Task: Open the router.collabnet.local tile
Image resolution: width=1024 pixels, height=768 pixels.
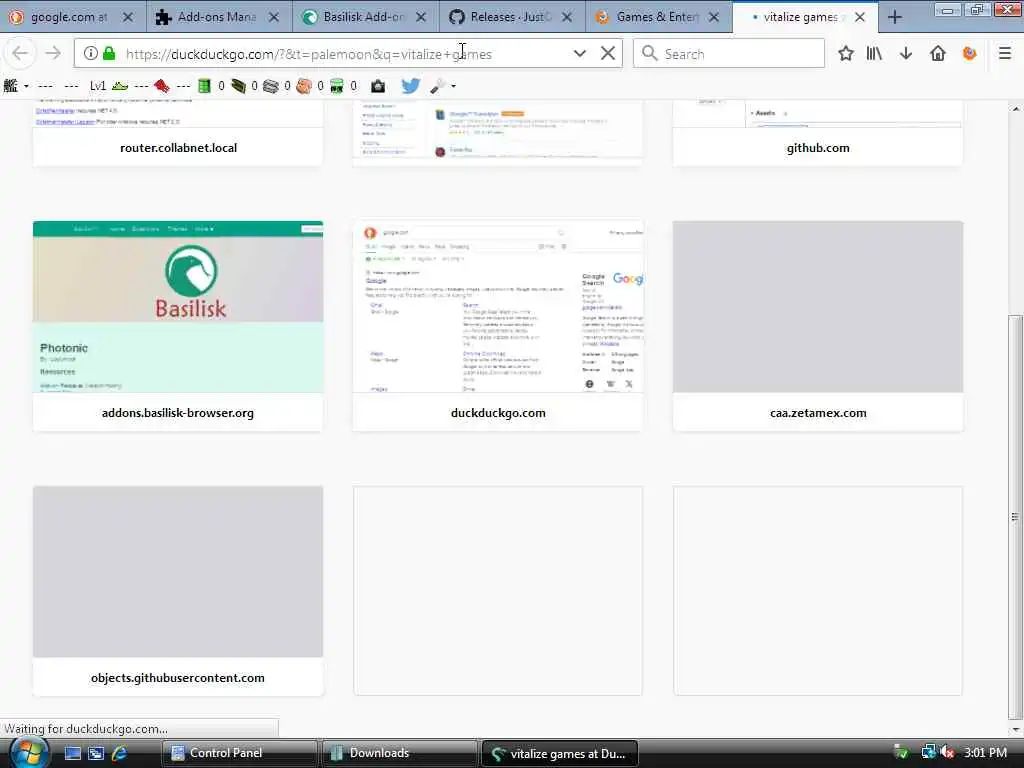Action: [178, 133]
